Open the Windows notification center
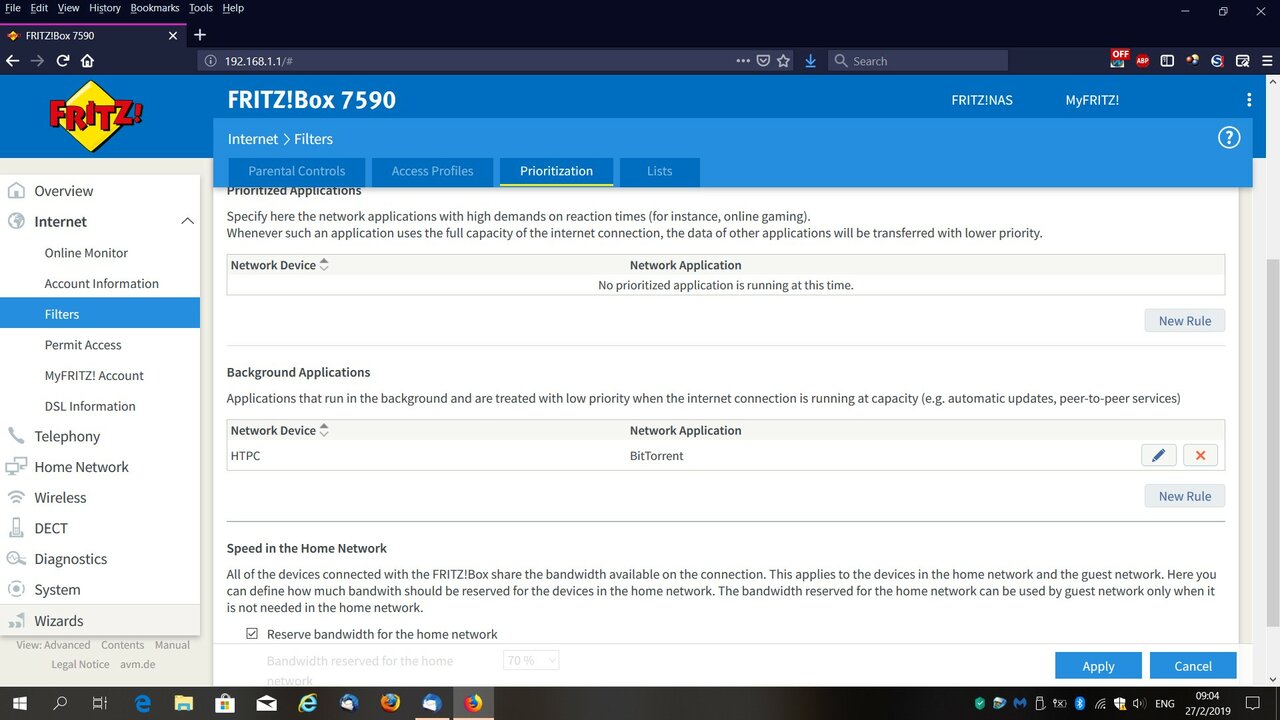The image size is (1280, 720). [1253, 703]
